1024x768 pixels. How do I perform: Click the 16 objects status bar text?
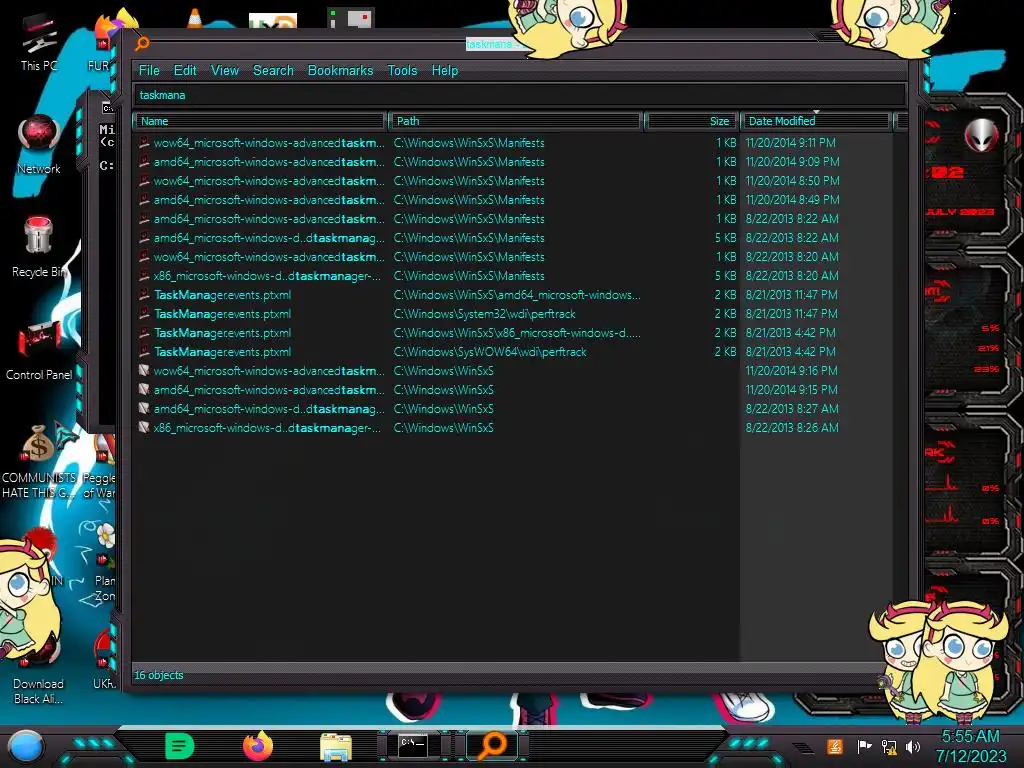[159, 675]
